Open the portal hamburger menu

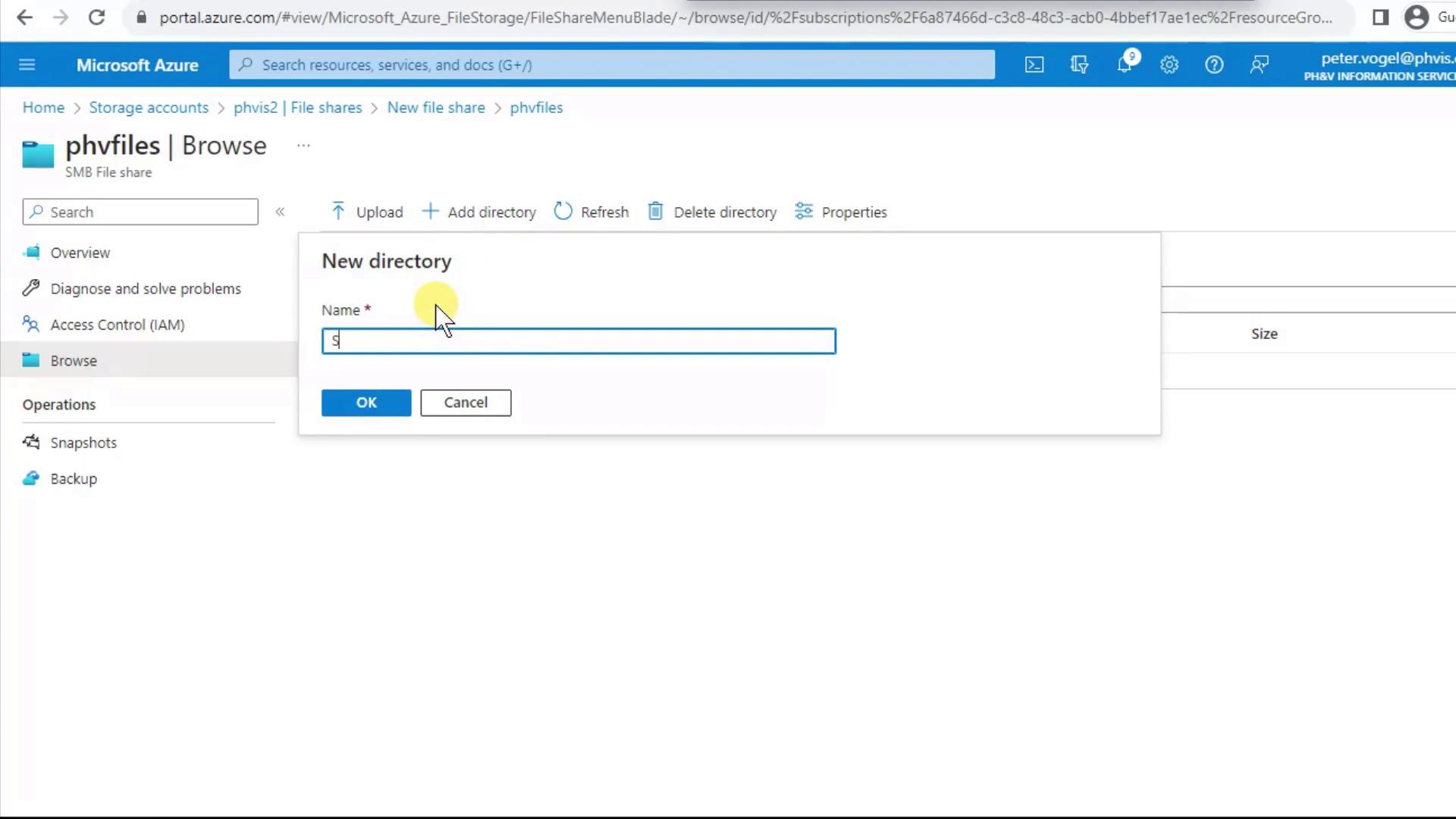[x=27, y=65]
